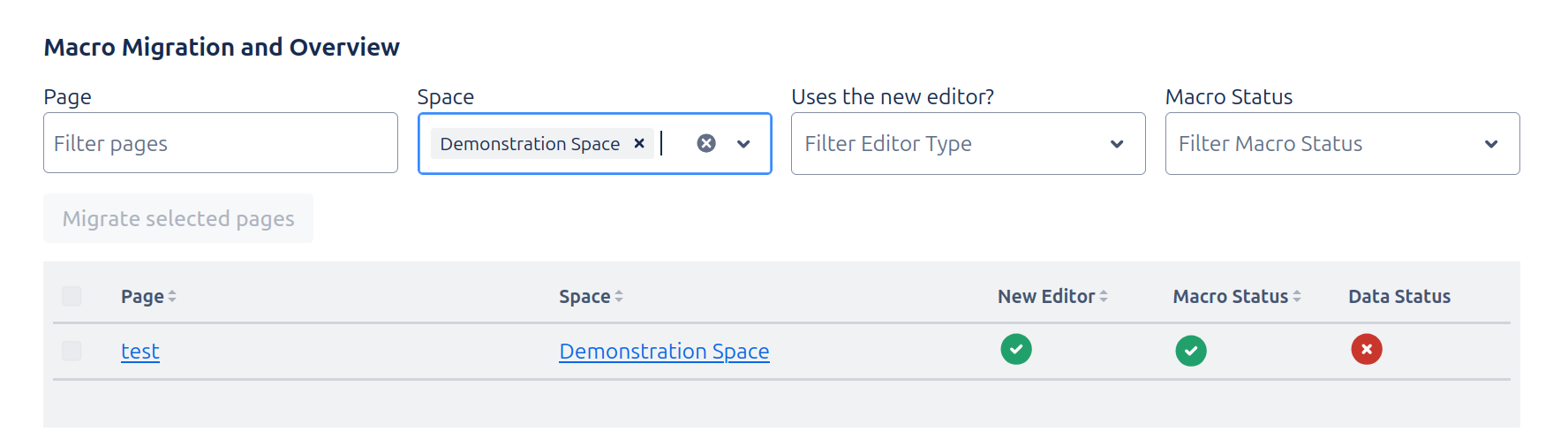The height and width of the screenshot is (447, 1568).
Task: Sort table by Macro Status column
Action: (x=1236, y=297)
